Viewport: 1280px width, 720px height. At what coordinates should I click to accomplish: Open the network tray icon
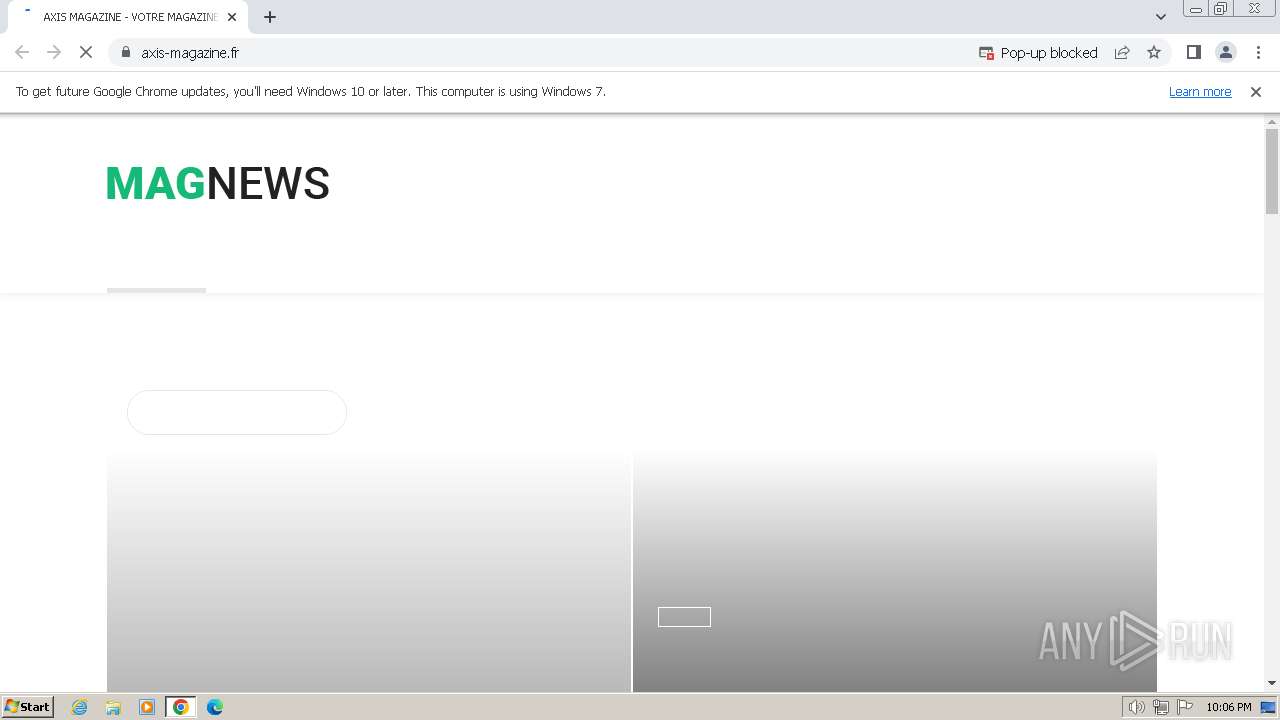[x=1161, y=707]
